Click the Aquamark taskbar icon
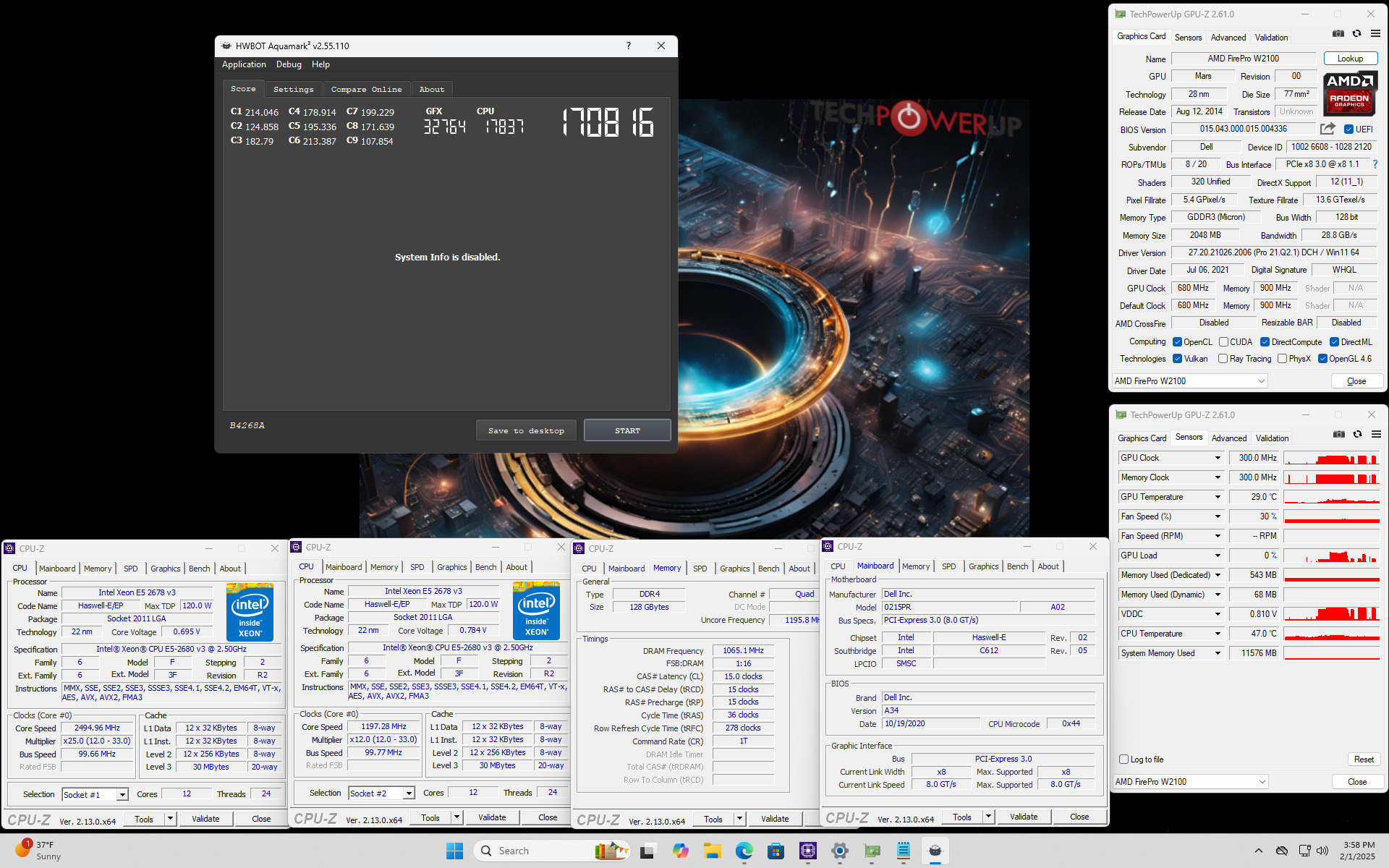 click(935, 851)
